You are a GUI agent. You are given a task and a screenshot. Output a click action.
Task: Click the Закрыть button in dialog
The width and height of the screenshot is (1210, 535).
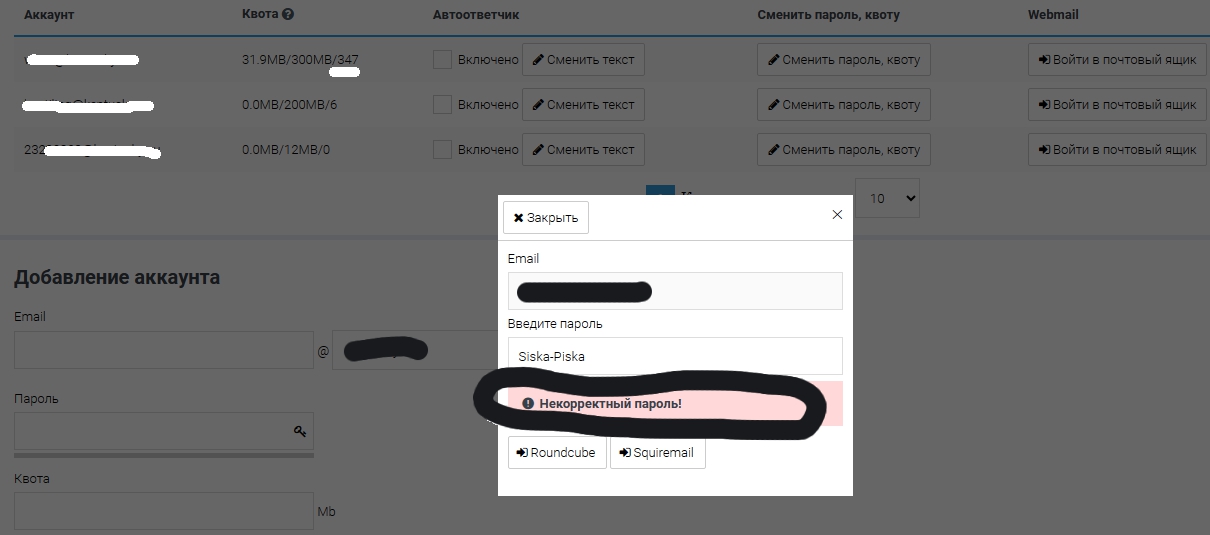click(x=546, y=218)
